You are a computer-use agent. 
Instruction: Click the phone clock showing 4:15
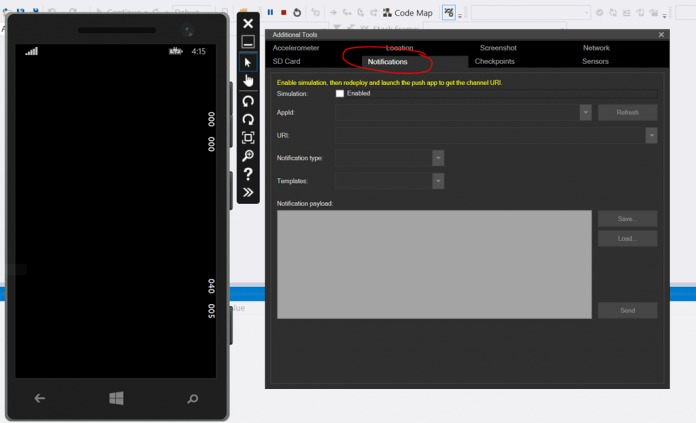198,51
